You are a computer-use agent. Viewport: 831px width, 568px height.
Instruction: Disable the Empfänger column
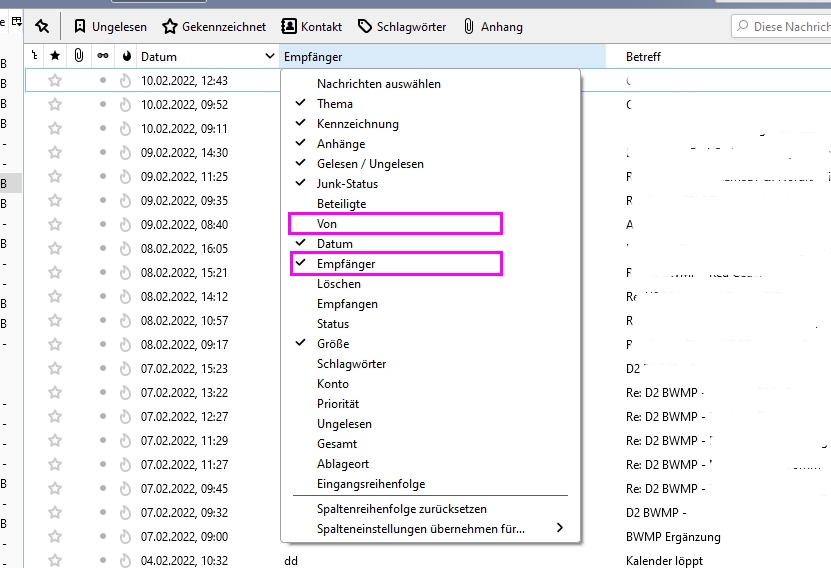point(346,264)
